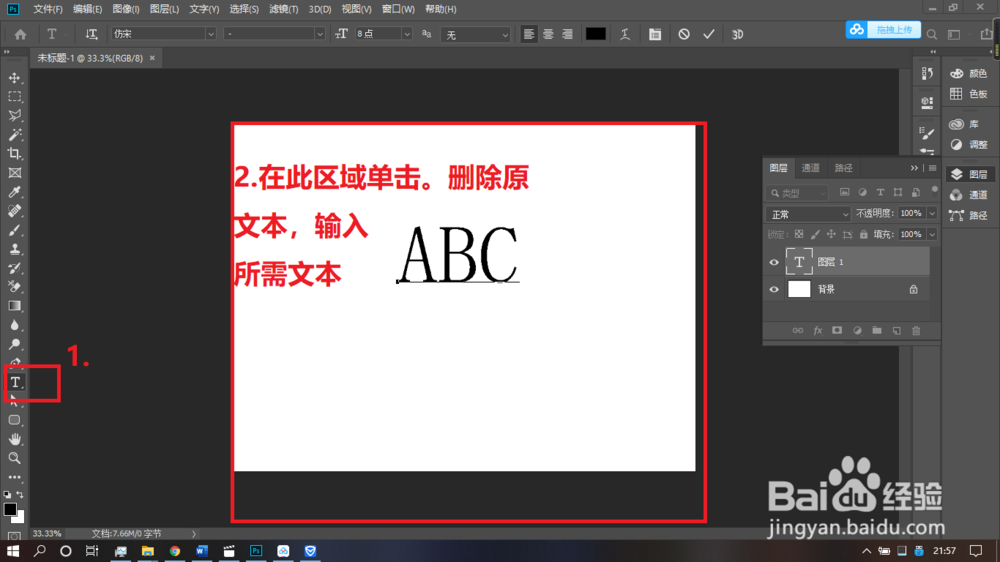Toggle filter for pixel layers
The image size is (1000, 562).
pos(844,193)
